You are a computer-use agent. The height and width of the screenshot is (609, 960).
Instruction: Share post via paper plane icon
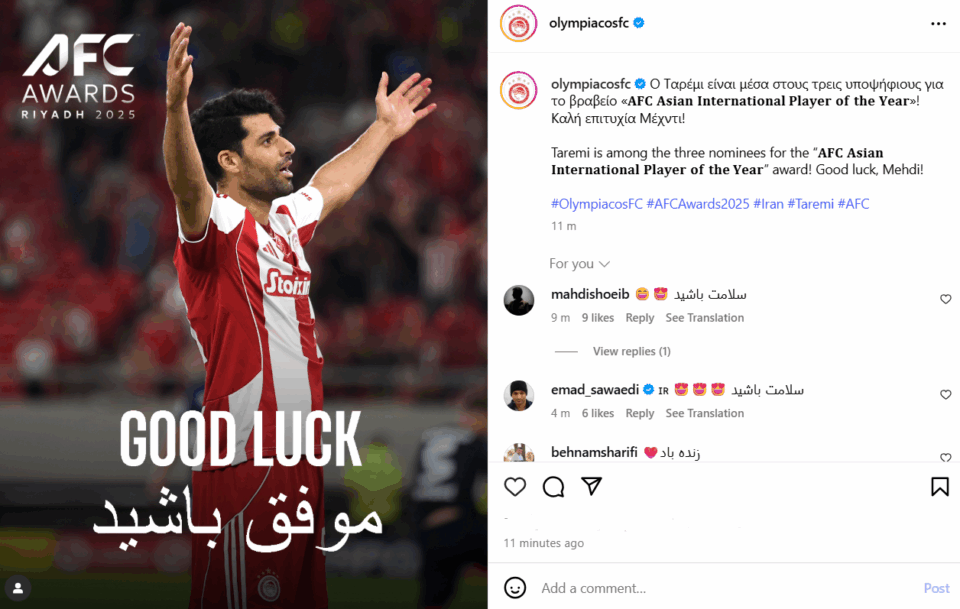591,486
